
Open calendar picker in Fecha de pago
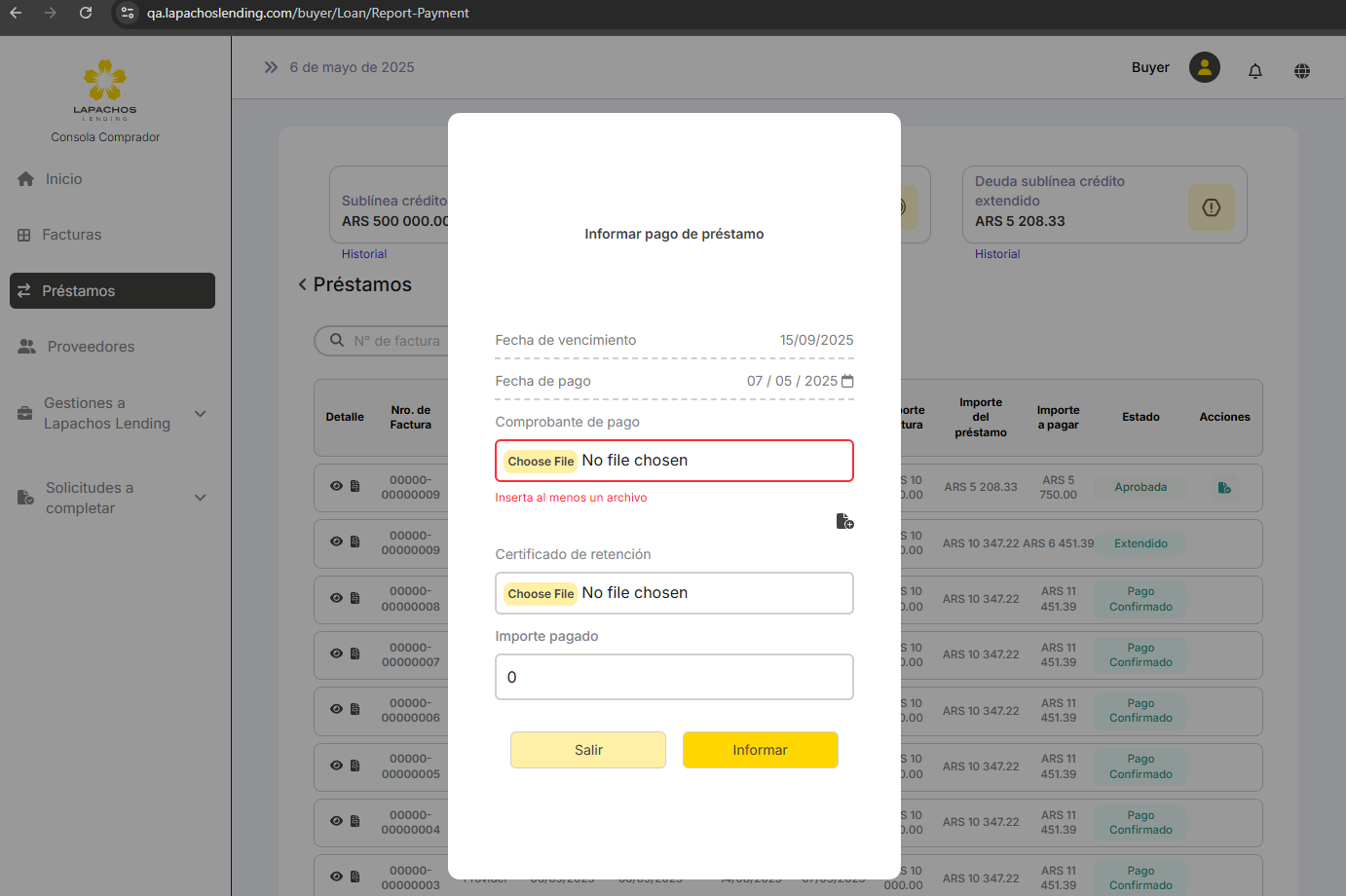[847, 381]
